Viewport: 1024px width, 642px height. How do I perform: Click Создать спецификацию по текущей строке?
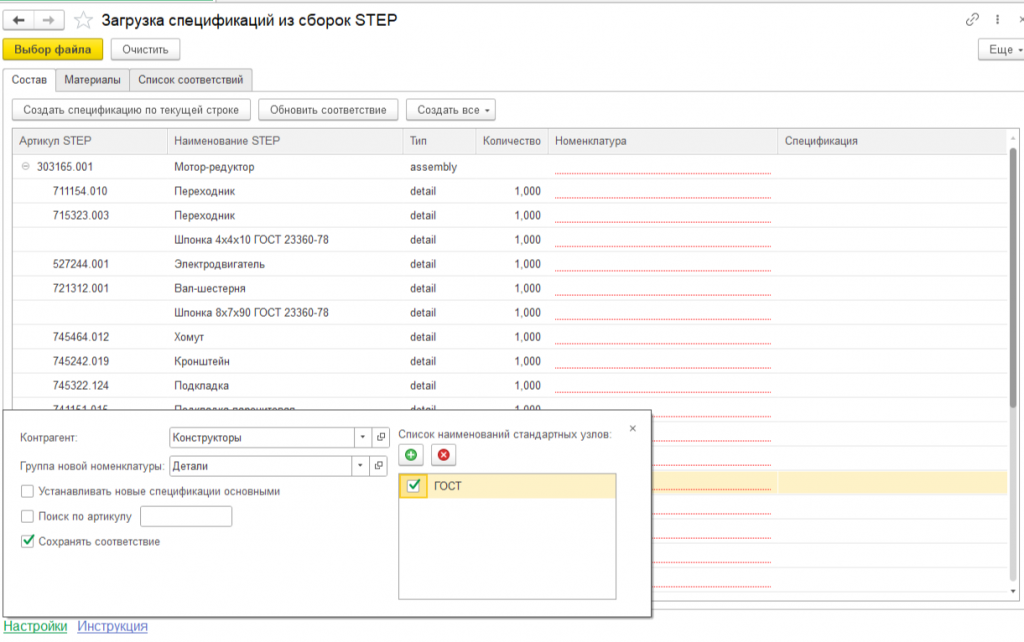[x=131, y=110]
